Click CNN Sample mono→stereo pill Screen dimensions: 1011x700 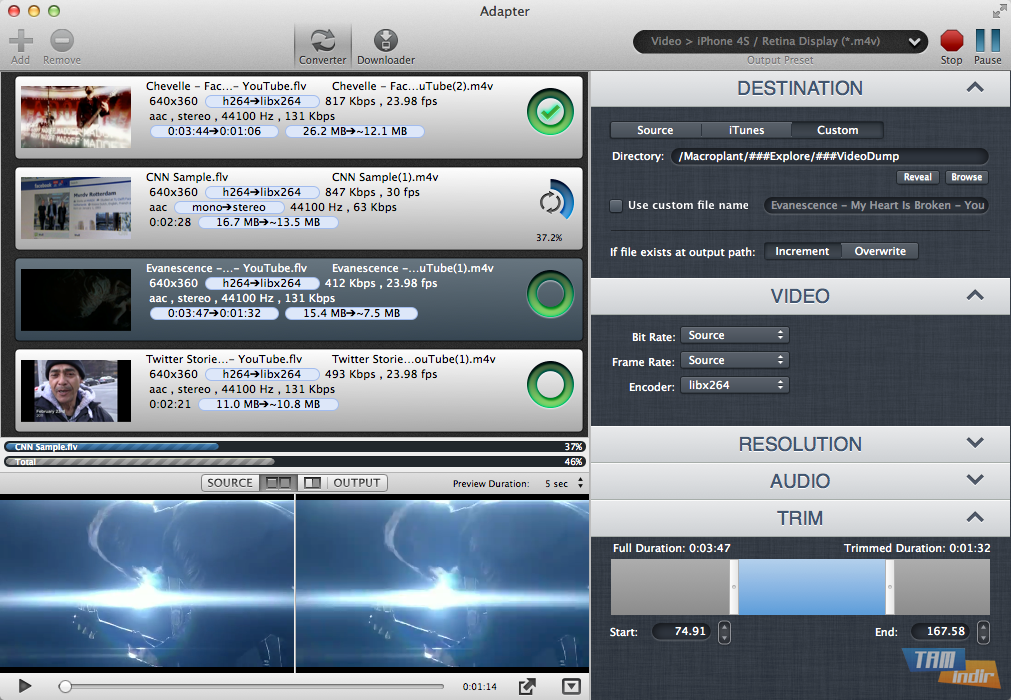pyautogui.click(x=229, y=208)
